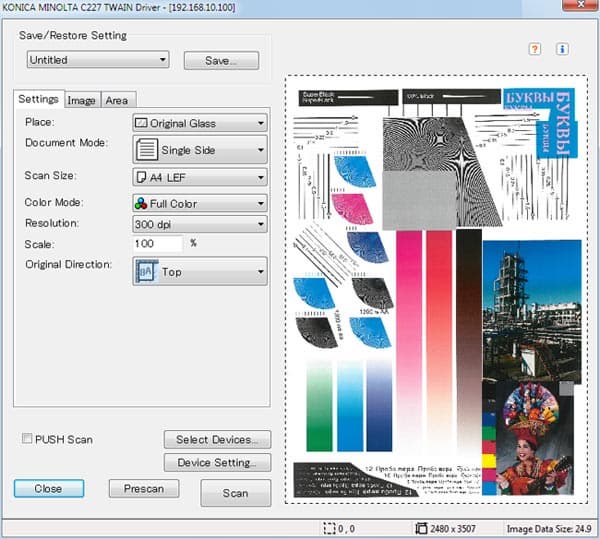The height and width of the screenshot is (539, 600).
Task: Click Select Devices... button
Action: tap(217, 440)
